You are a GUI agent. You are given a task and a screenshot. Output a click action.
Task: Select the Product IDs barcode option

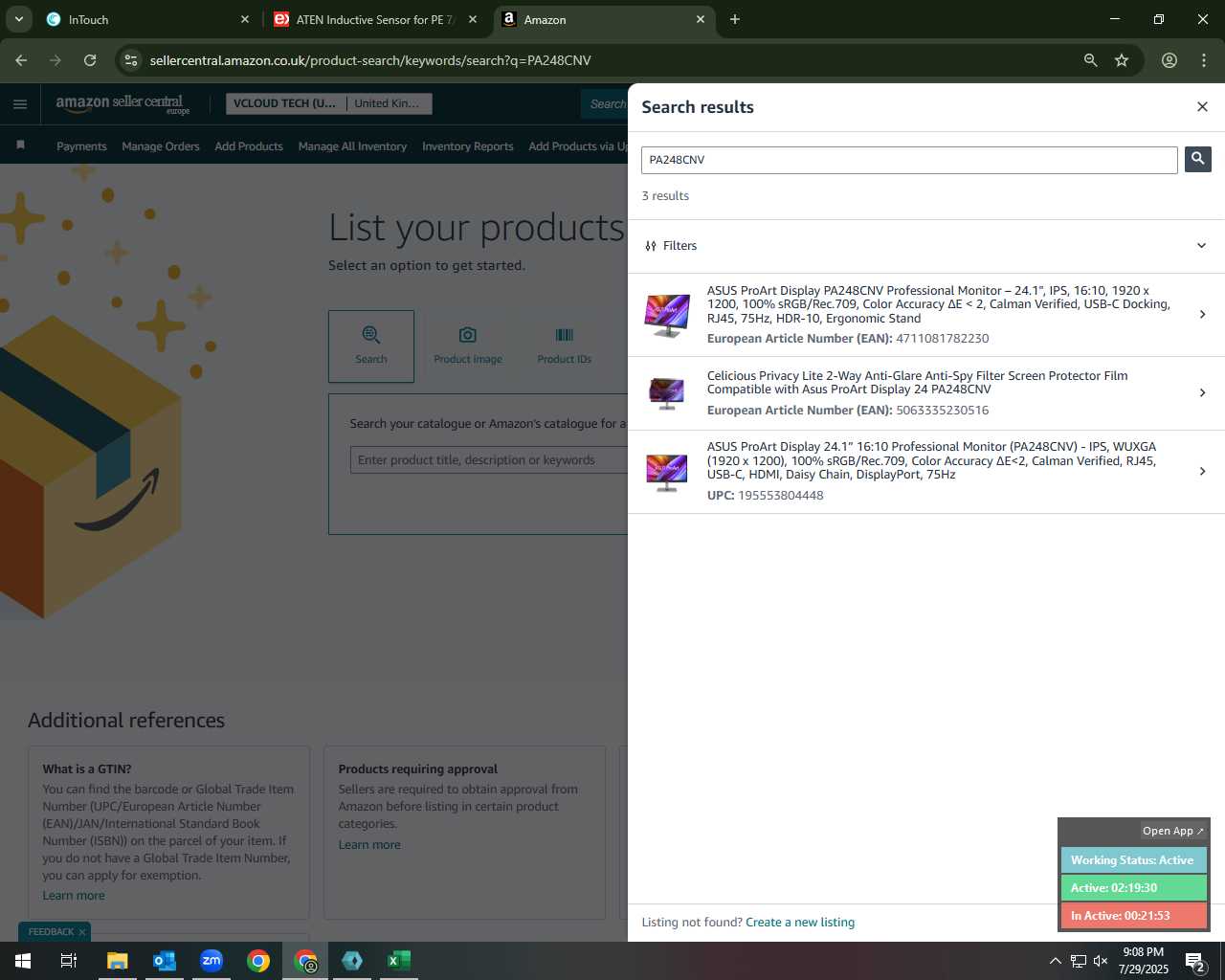tap(564, 345)
